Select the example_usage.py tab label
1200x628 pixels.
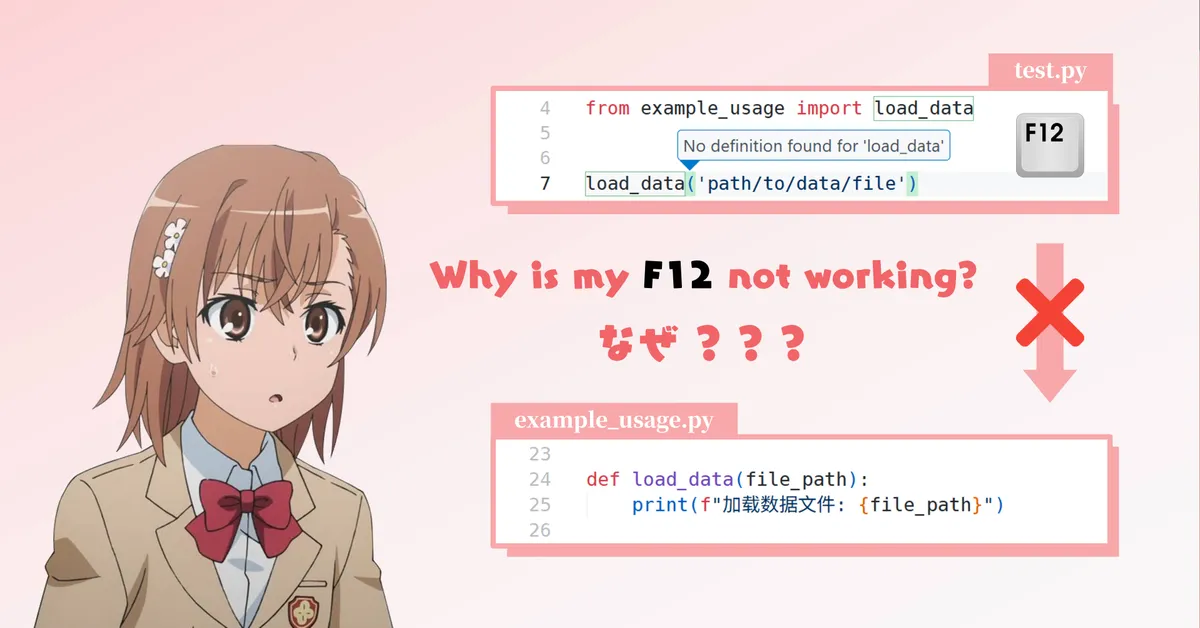click(614, 420)
